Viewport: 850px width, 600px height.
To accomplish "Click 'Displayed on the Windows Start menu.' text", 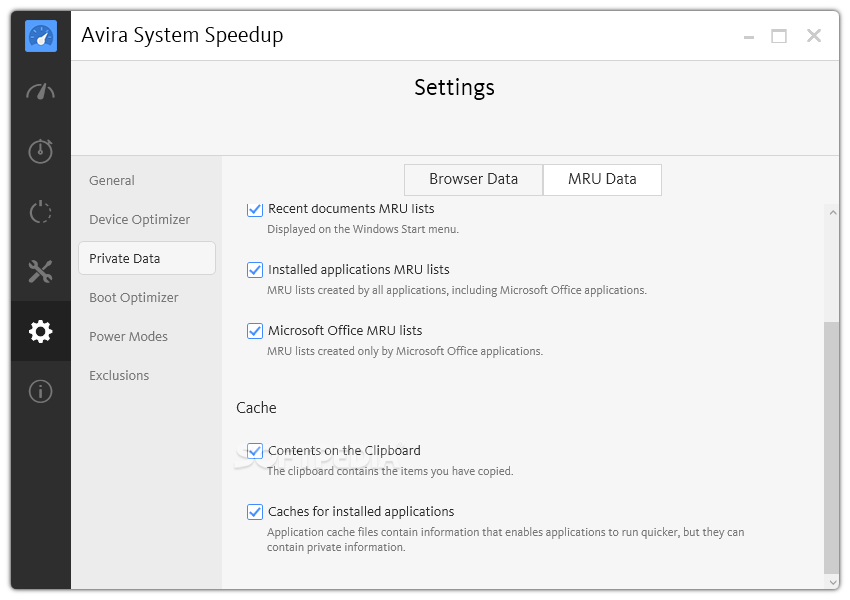I will click(363, 229).
